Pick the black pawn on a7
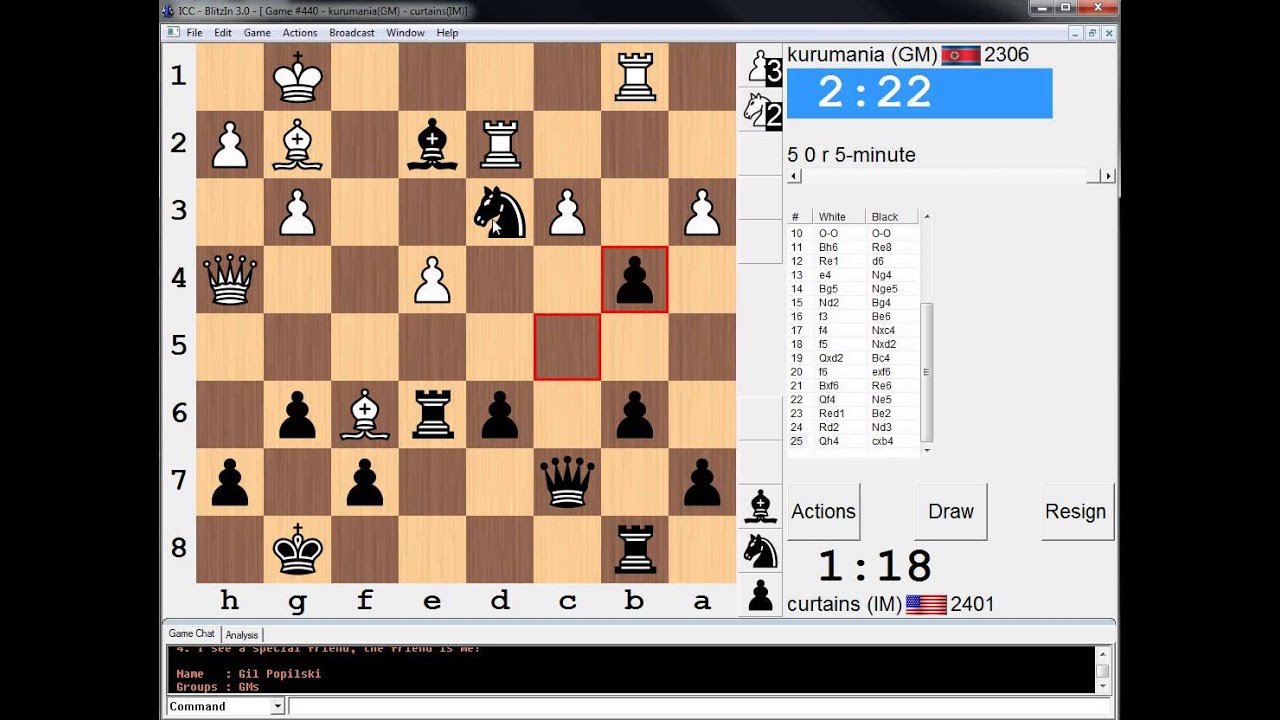This screenshot has height=720, width=1280. 703,482
